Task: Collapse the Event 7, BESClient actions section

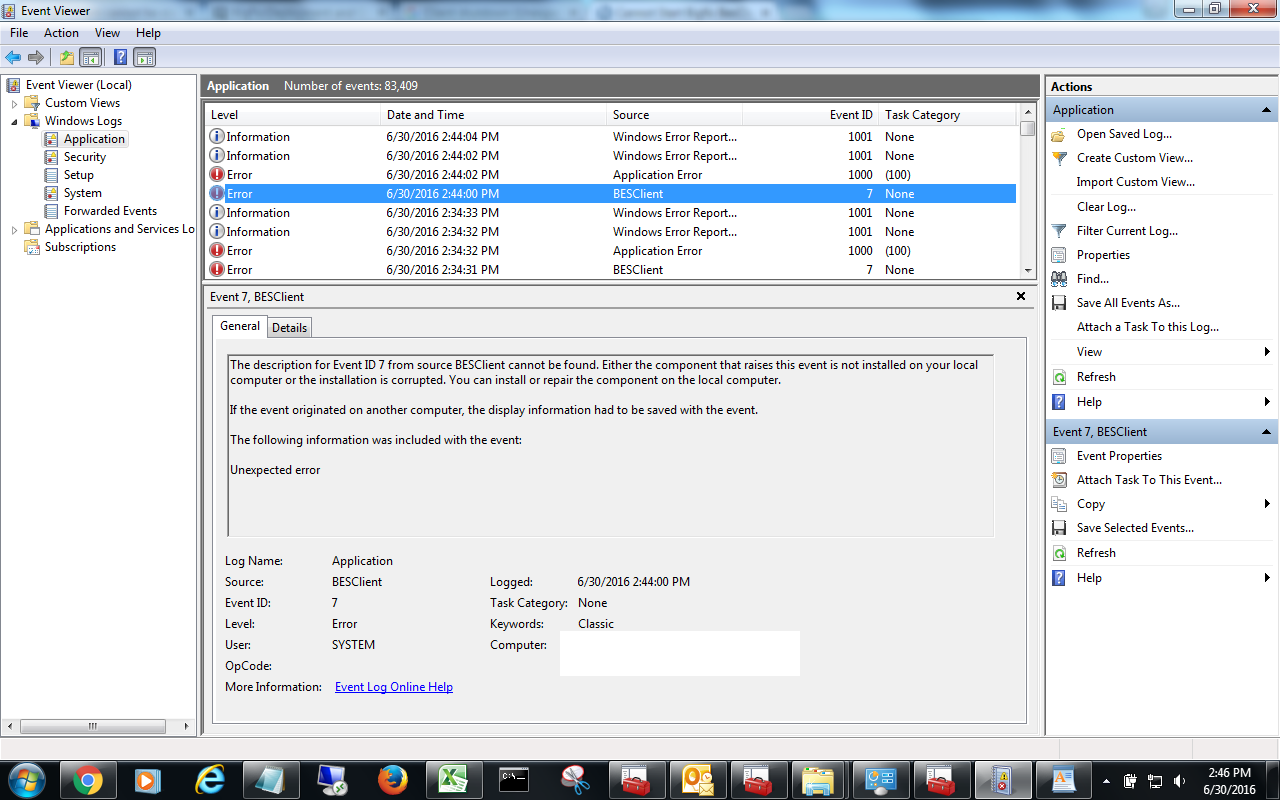Action: 1267,432
